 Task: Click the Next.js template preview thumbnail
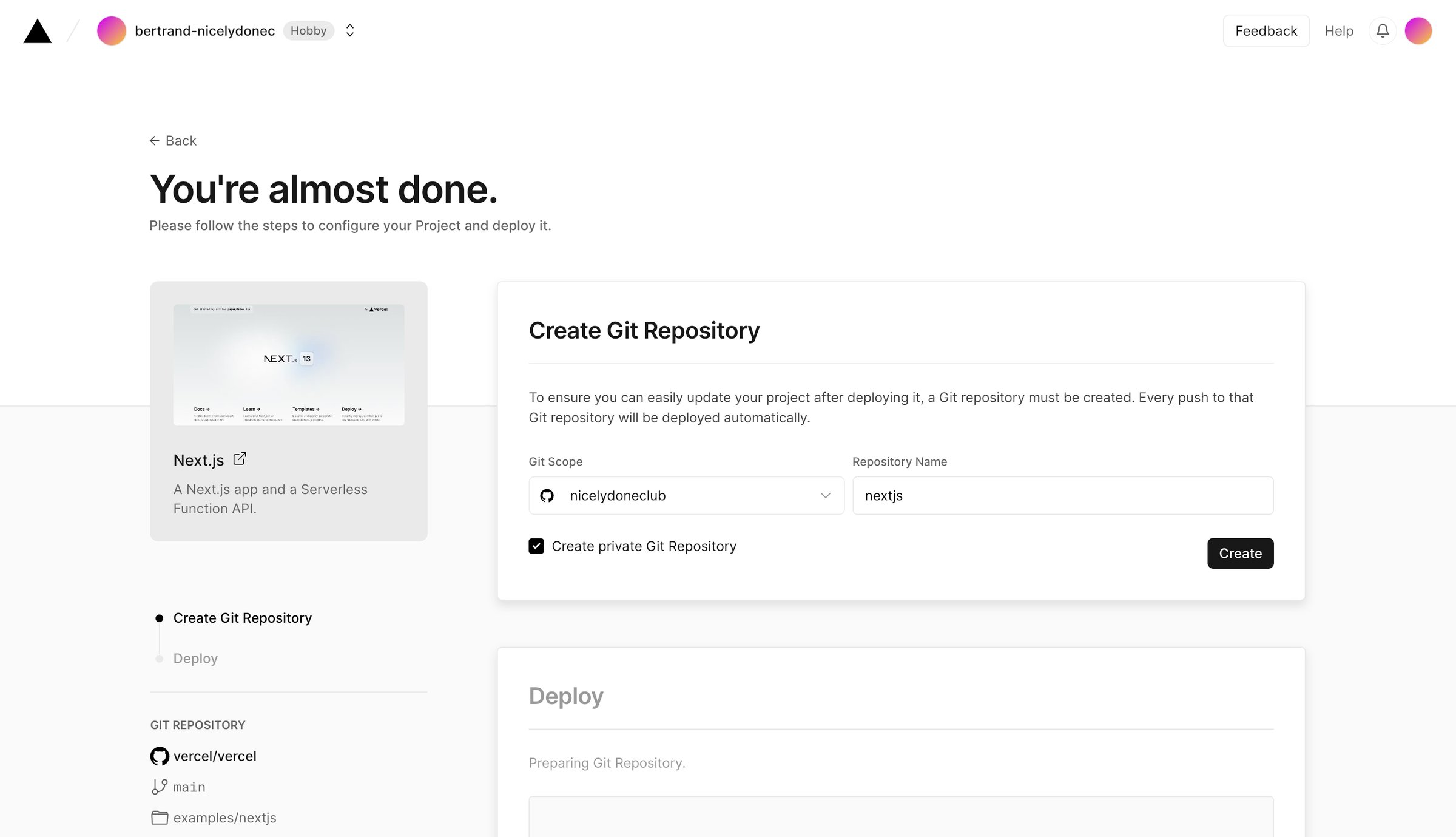click(x=289, y=365)
